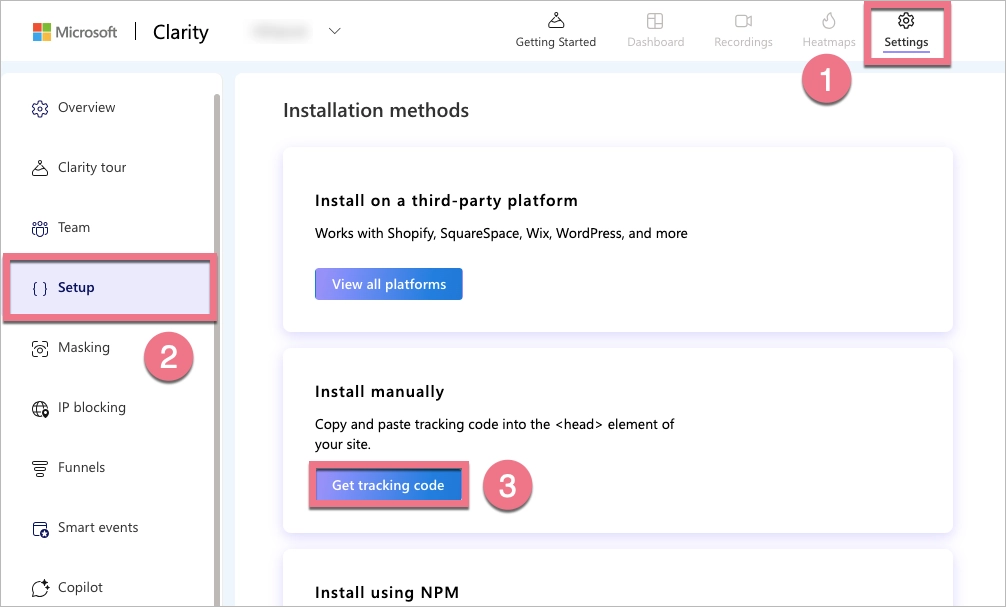Select the Dashboard grid icon

(655, 20)
